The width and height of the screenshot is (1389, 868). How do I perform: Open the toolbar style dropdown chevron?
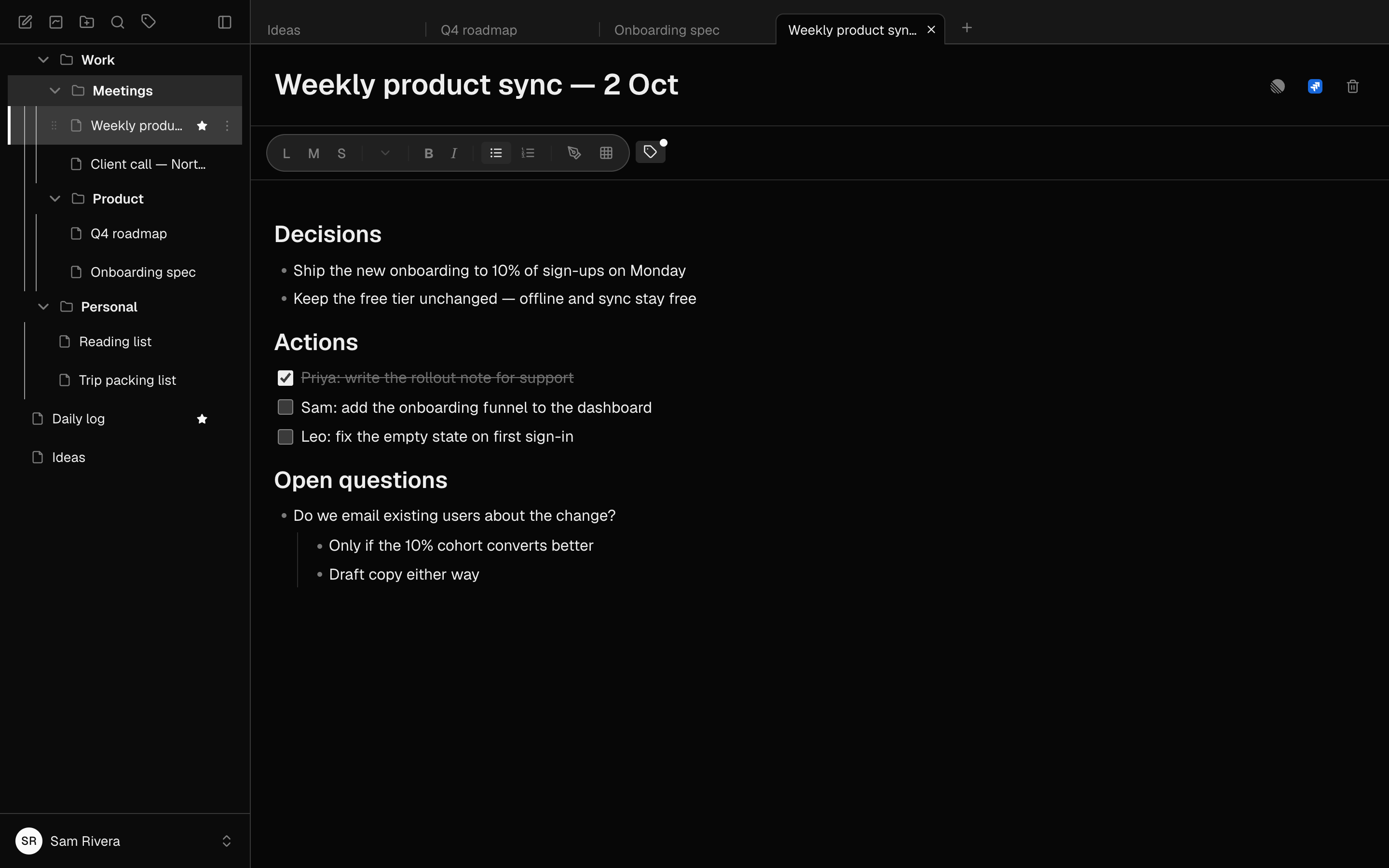point(385,153)
